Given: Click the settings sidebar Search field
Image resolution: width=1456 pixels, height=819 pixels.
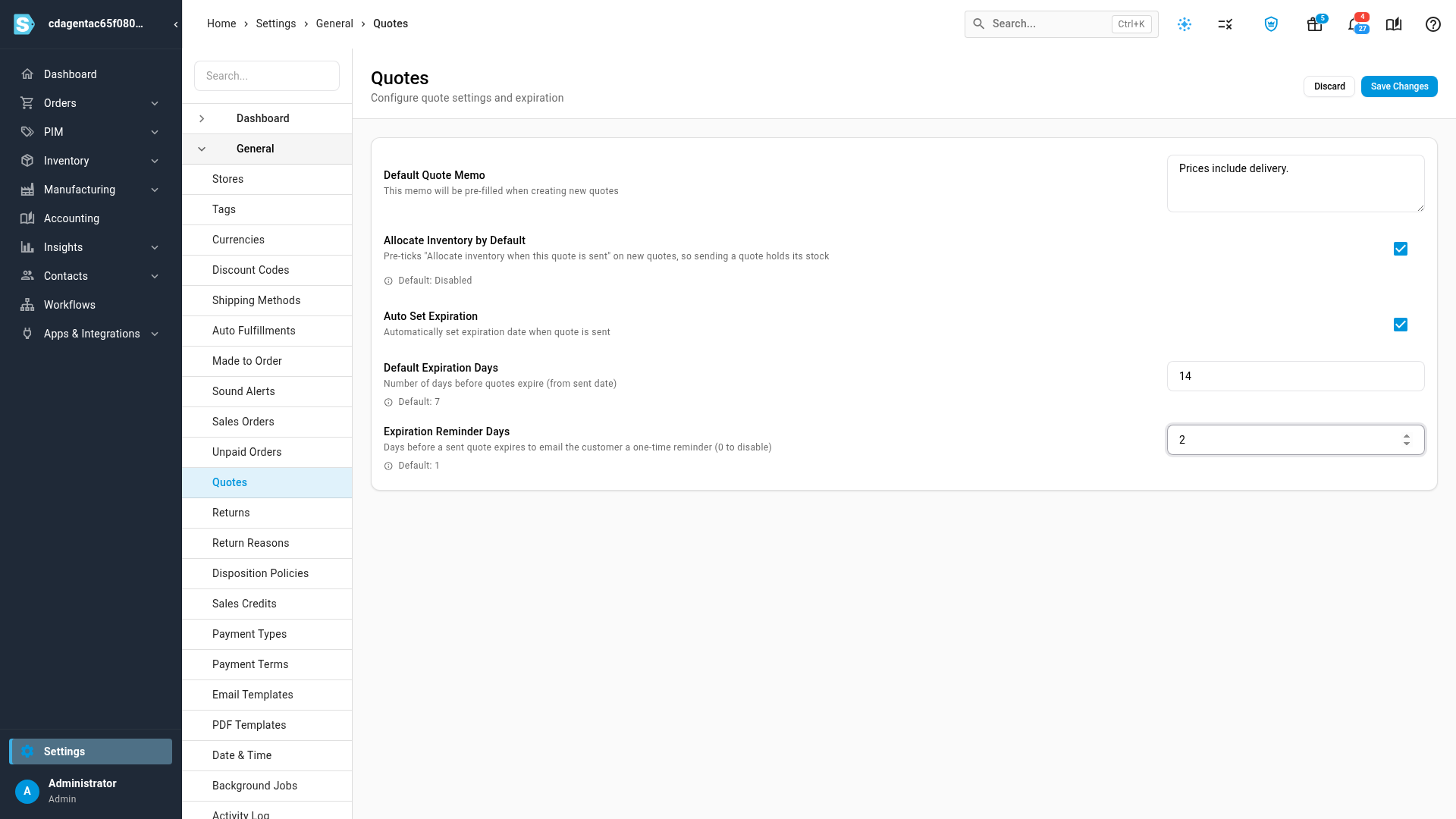Looking at the screenshot, I should pyautogui.click(x=267, y=76).
